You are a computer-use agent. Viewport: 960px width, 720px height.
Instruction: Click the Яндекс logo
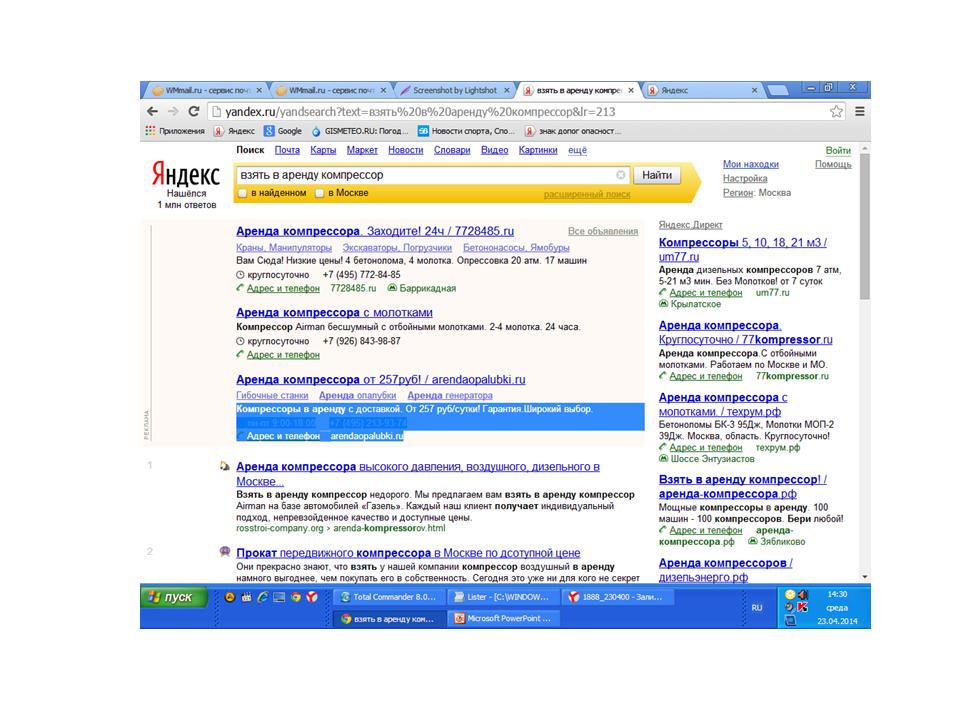click(x=186, y=174)
